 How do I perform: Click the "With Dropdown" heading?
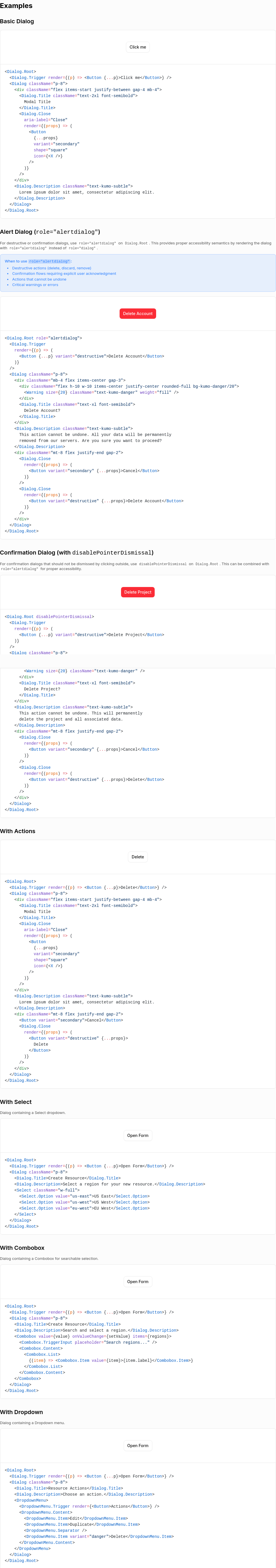(x=21, y=1412)
